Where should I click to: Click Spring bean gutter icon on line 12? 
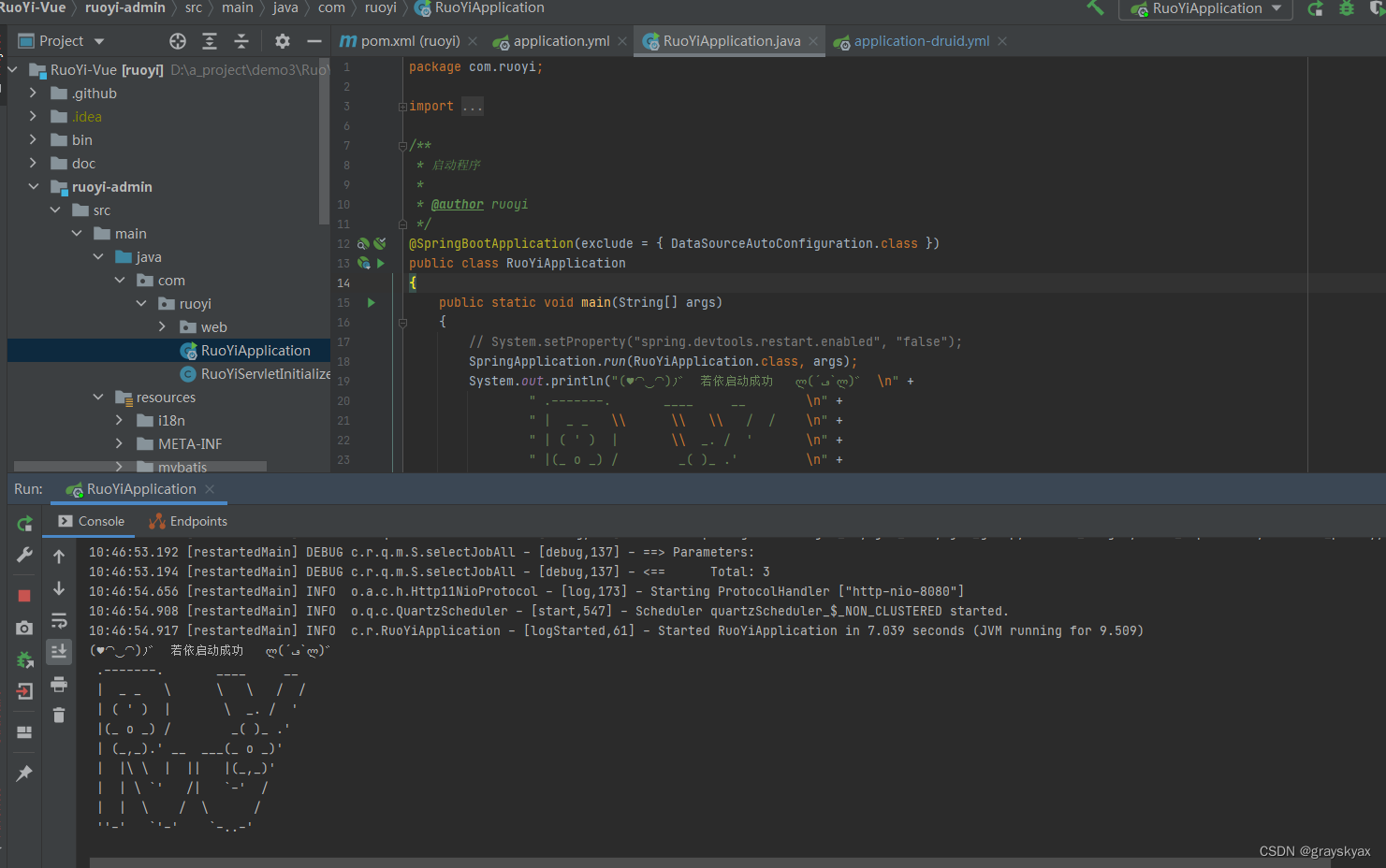363,244
